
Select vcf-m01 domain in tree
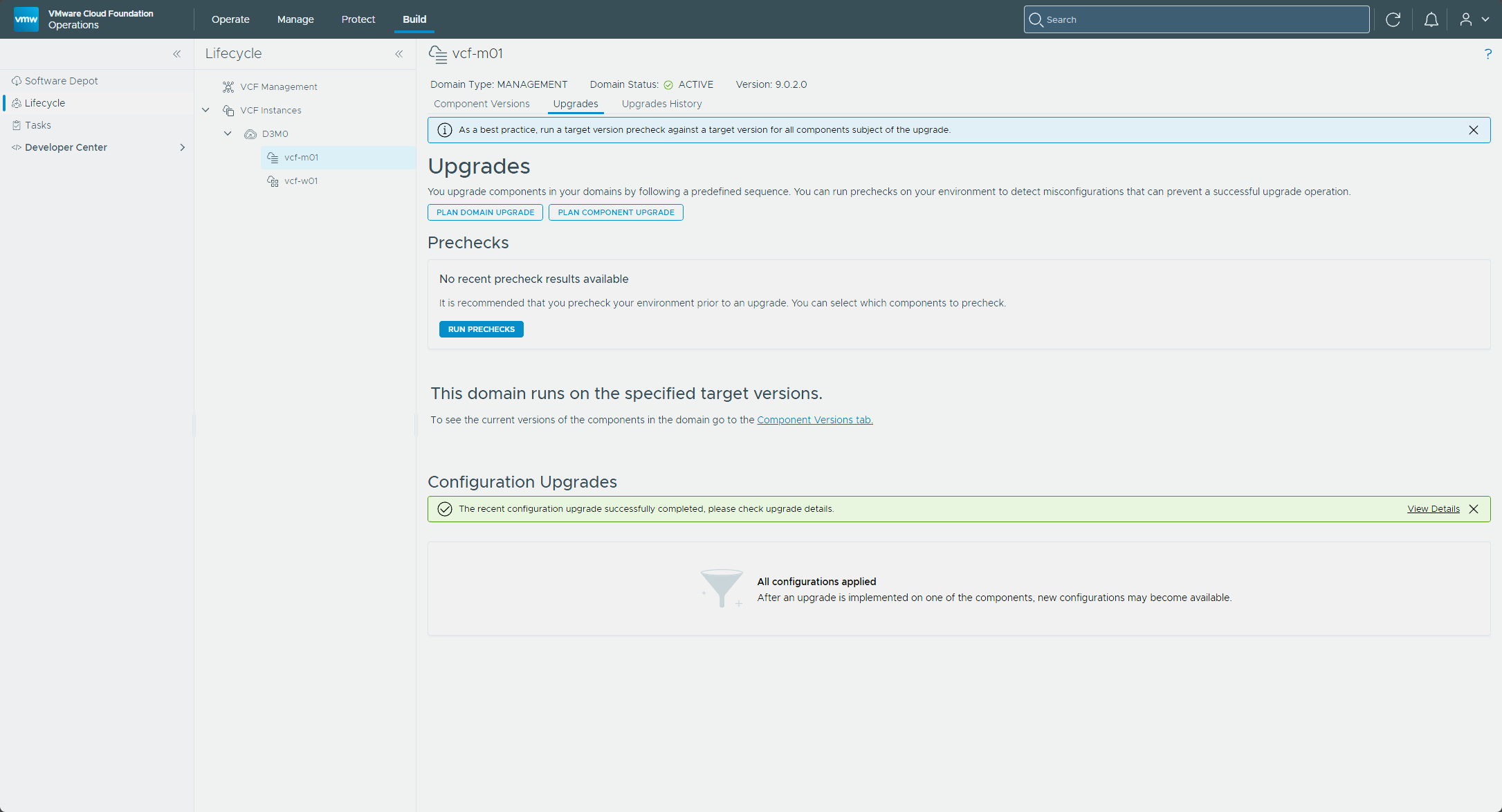point(301,158)
